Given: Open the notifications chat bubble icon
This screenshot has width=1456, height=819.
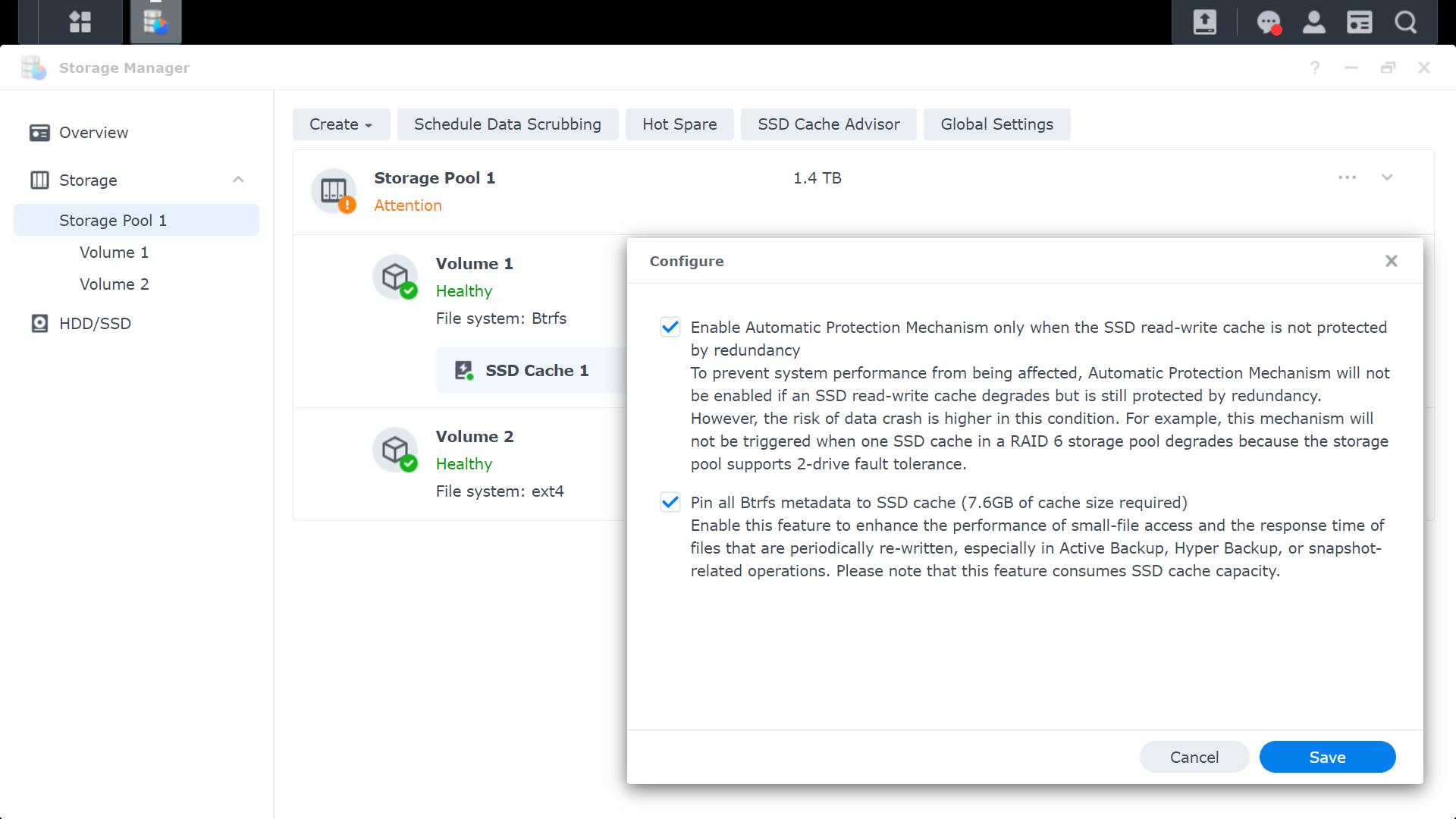Looking at the screenshot, I should (x=1269, y=22).
